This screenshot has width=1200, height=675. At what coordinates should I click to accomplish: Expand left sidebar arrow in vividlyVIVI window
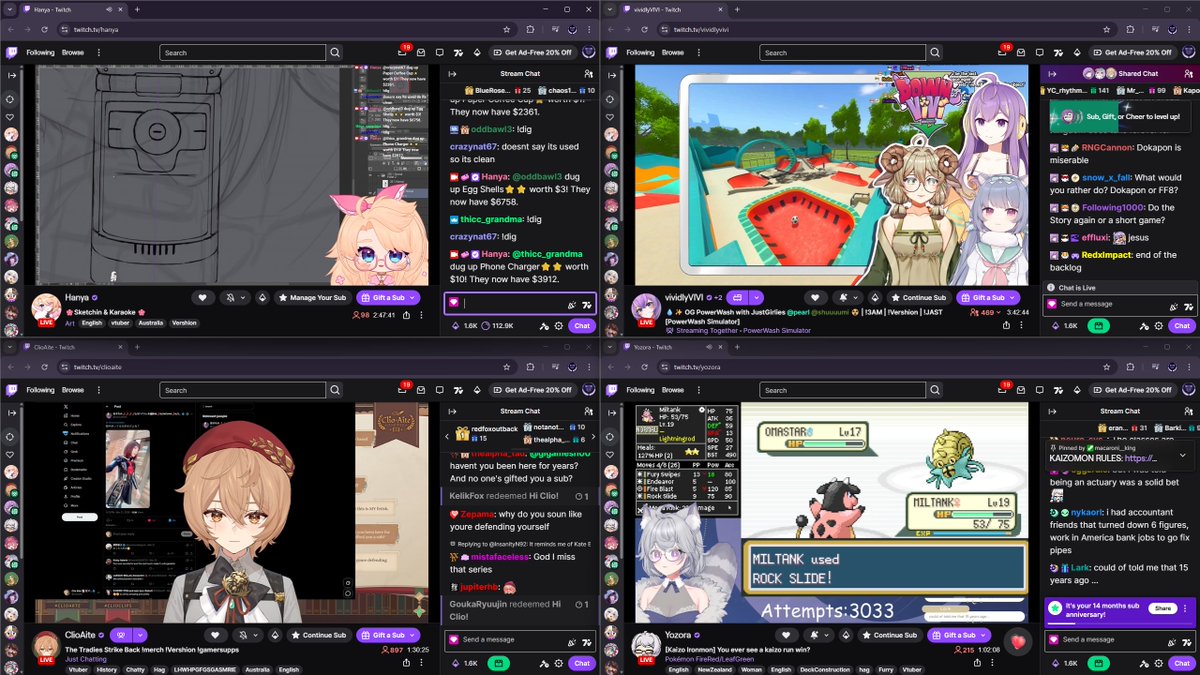point(610,74)
